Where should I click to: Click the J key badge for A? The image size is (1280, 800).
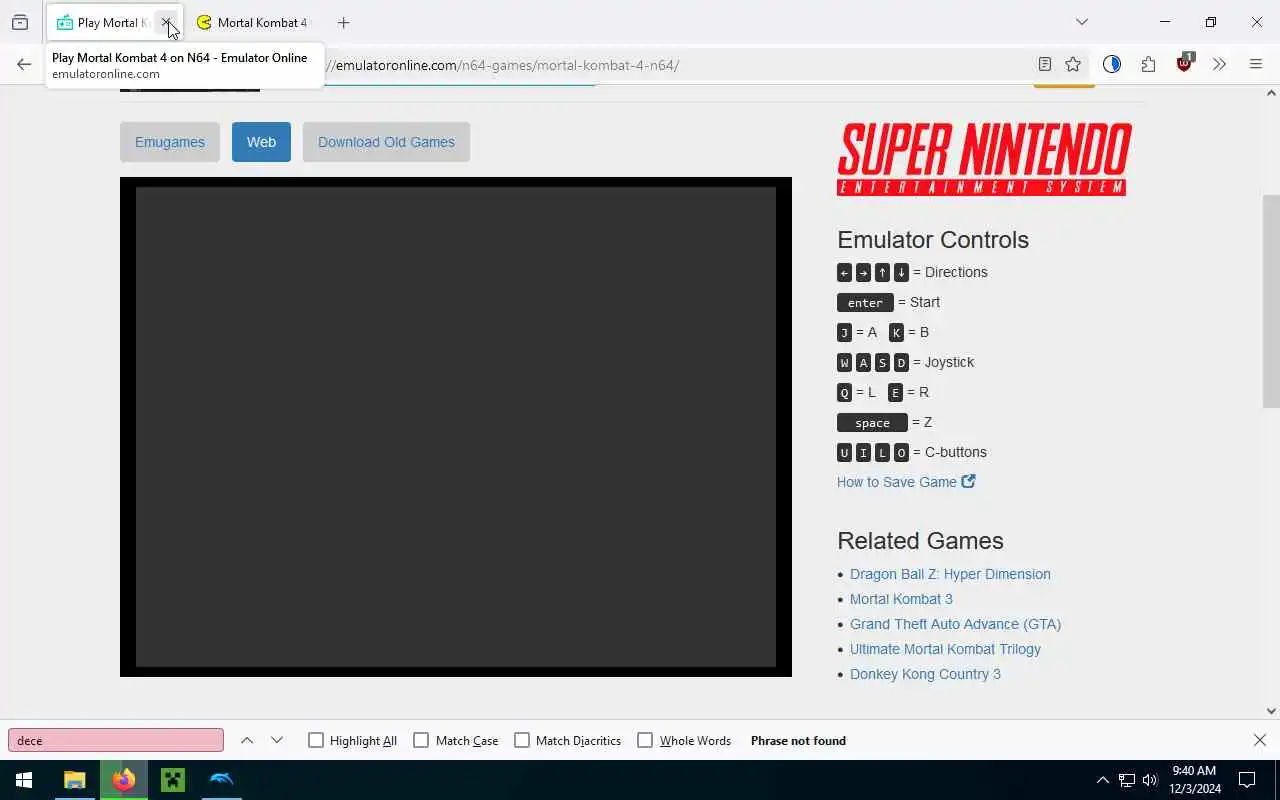[x=844, y=332]
